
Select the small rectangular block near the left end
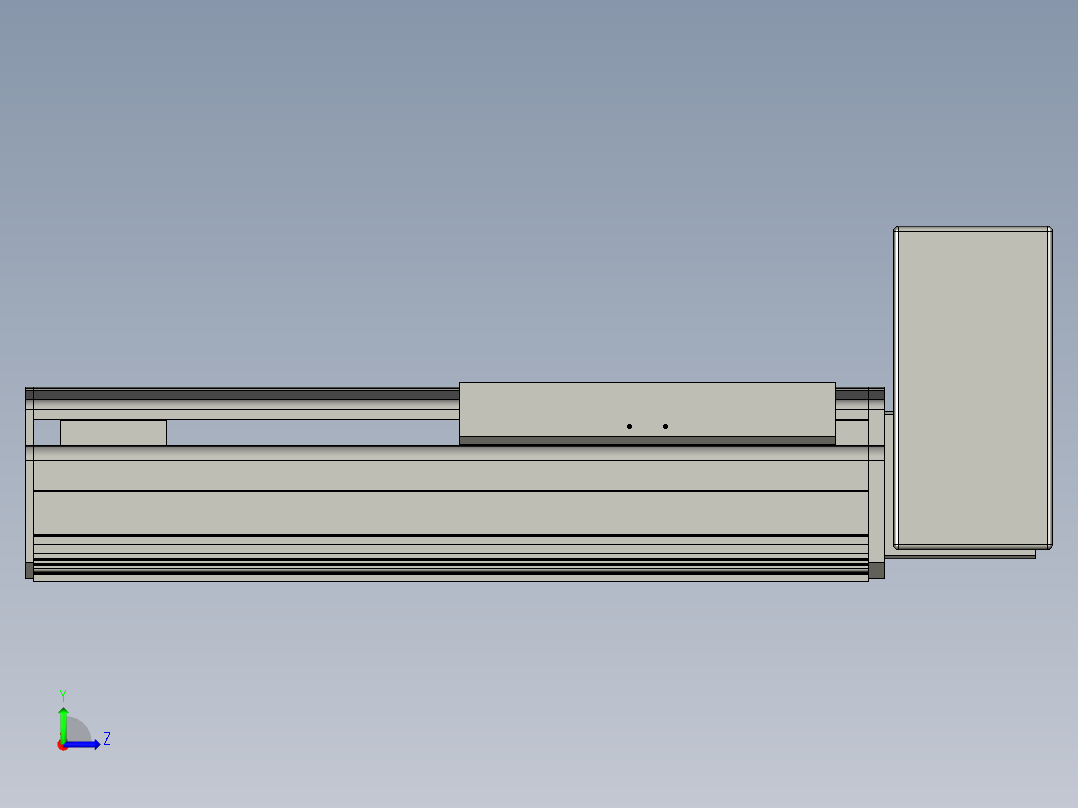(x=113, y=433)
